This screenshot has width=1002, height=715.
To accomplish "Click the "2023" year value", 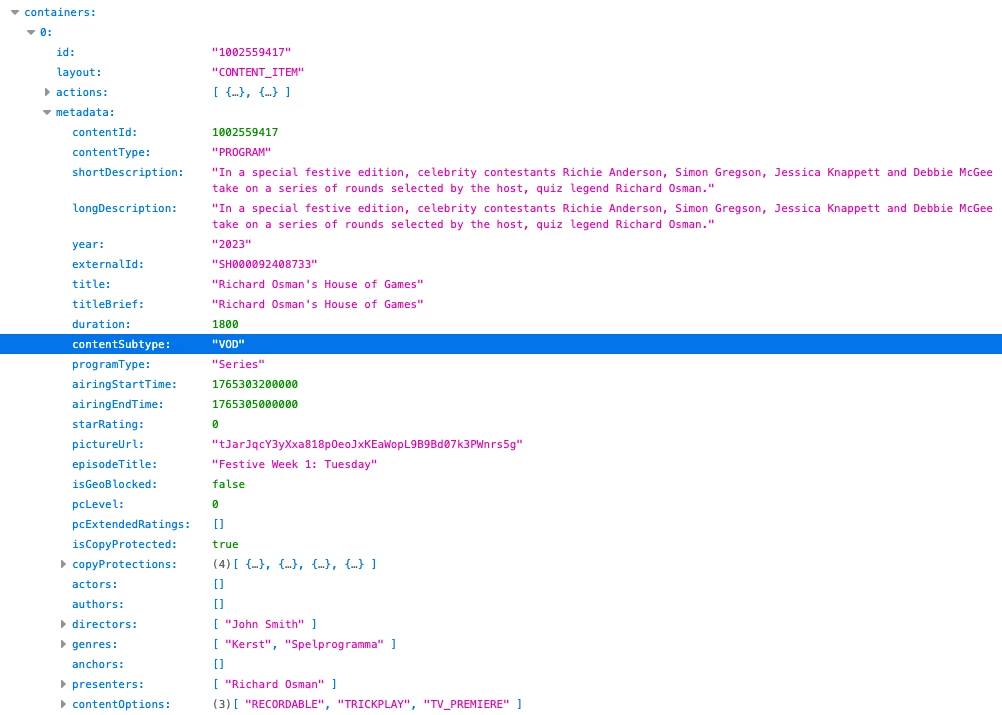I will 231,244.
